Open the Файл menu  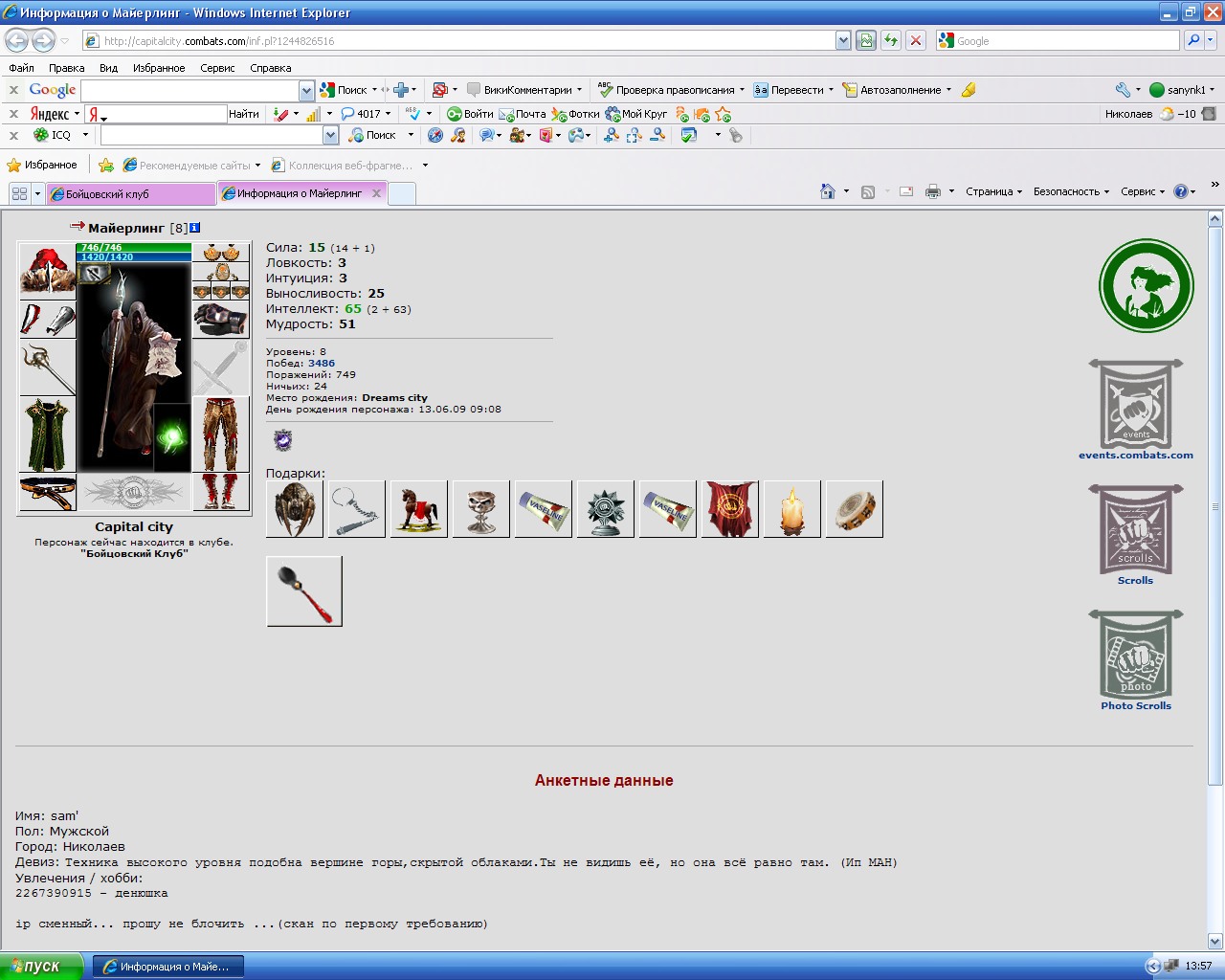tap(21, 68)
